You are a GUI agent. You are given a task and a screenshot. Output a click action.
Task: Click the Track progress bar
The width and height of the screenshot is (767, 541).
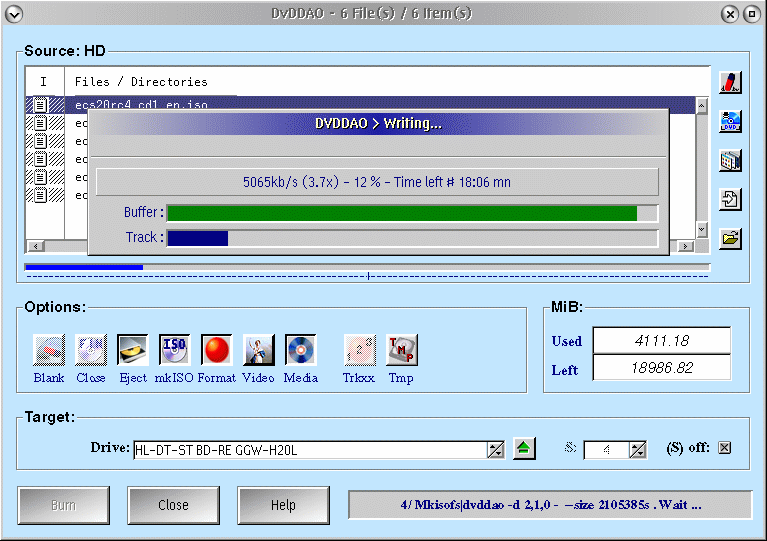tap(412, 238)
